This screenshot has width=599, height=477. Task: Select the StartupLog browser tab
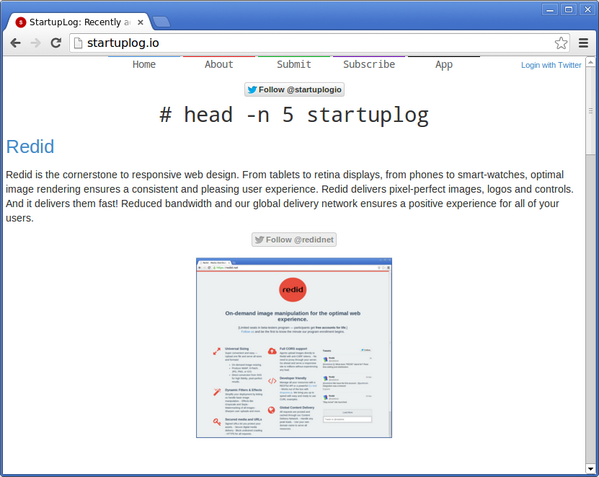[x=78, y=22]
